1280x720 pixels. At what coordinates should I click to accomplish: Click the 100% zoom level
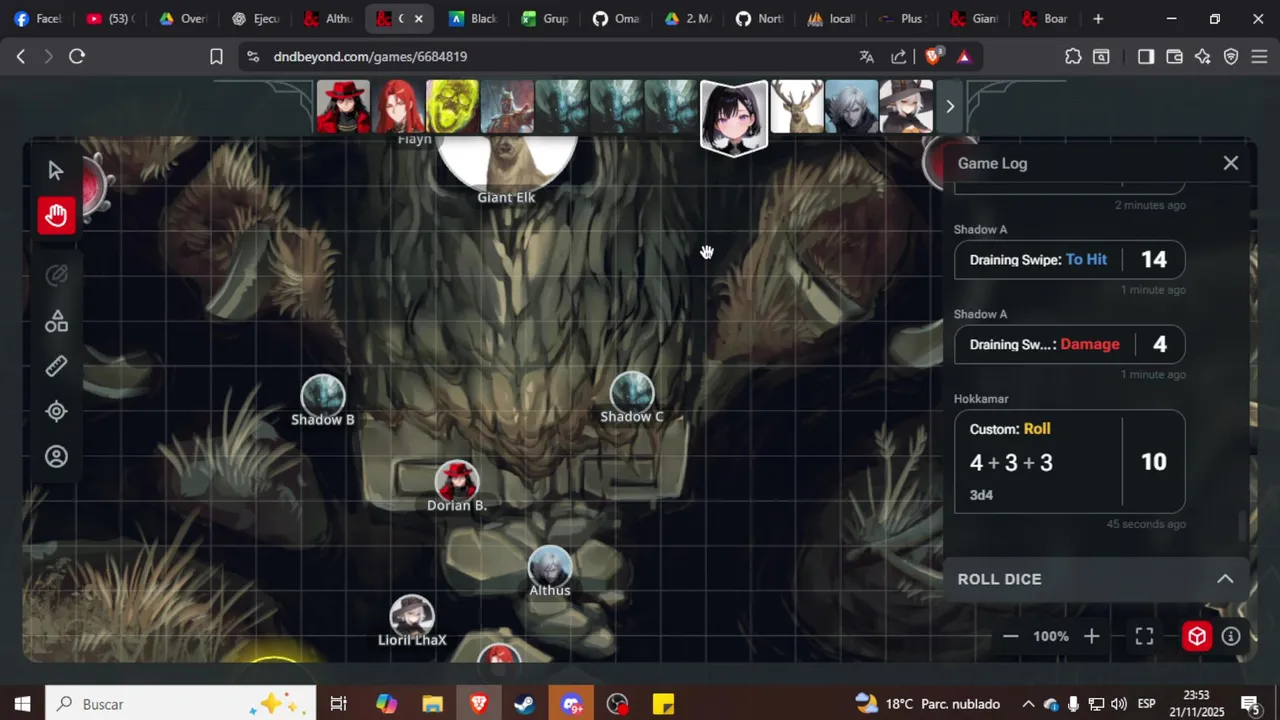1051,636
